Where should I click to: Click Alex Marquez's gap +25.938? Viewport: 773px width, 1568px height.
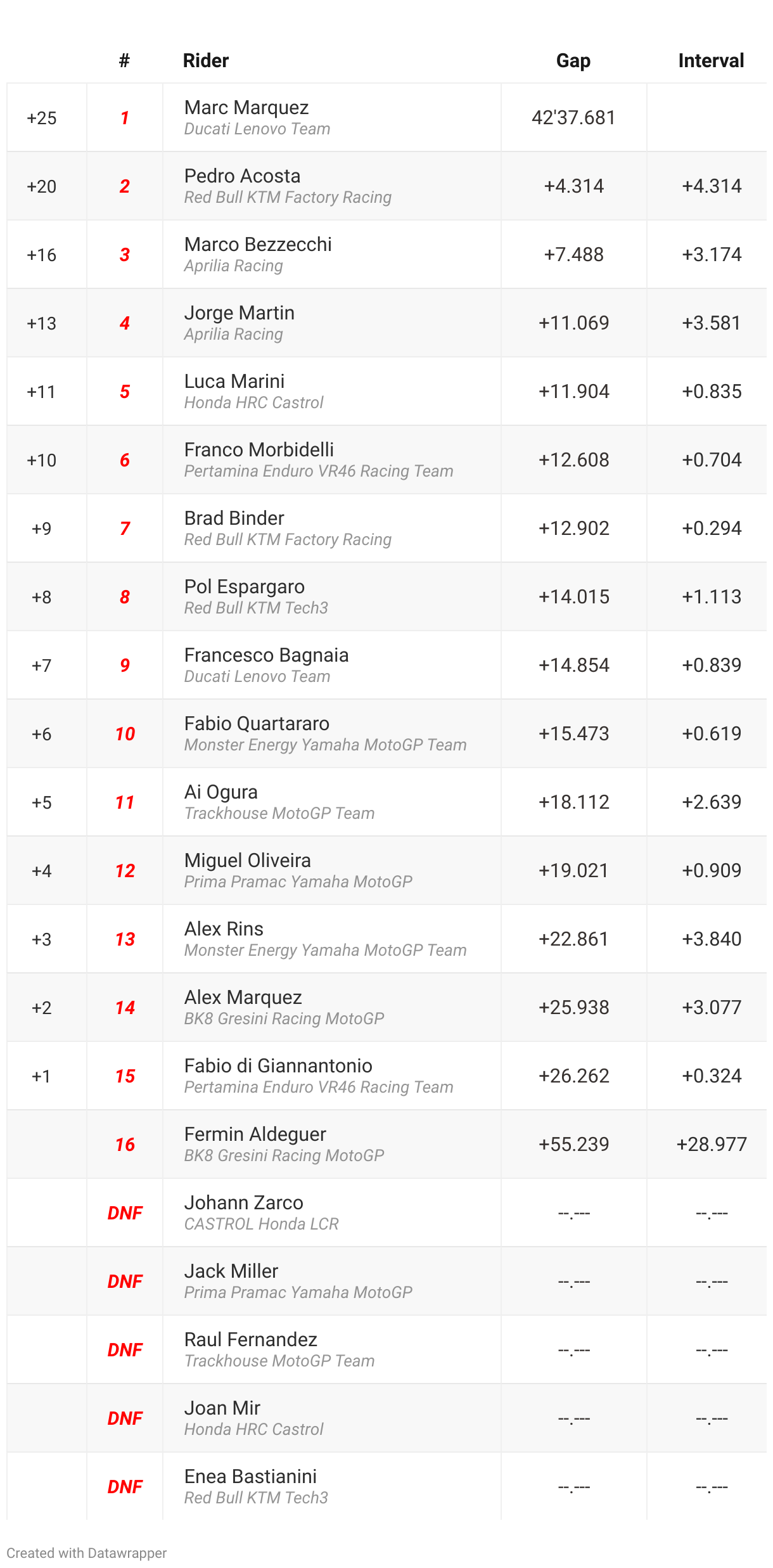tap(573, 1007)
